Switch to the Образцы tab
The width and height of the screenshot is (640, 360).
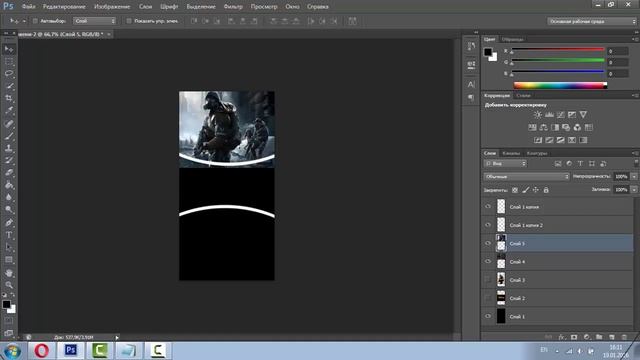coord(513,40)
